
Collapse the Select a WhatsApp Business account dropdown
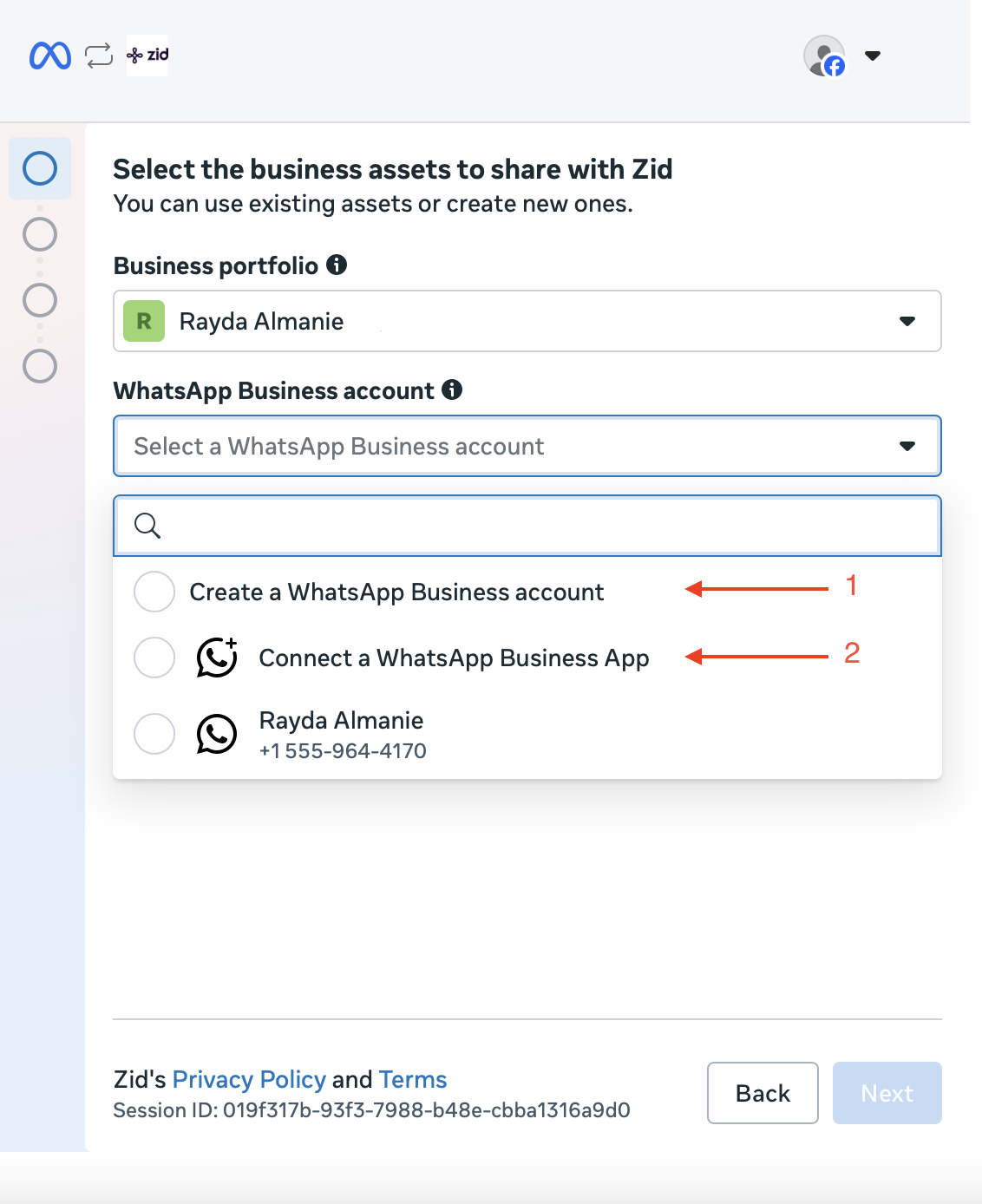click(527, 446)
